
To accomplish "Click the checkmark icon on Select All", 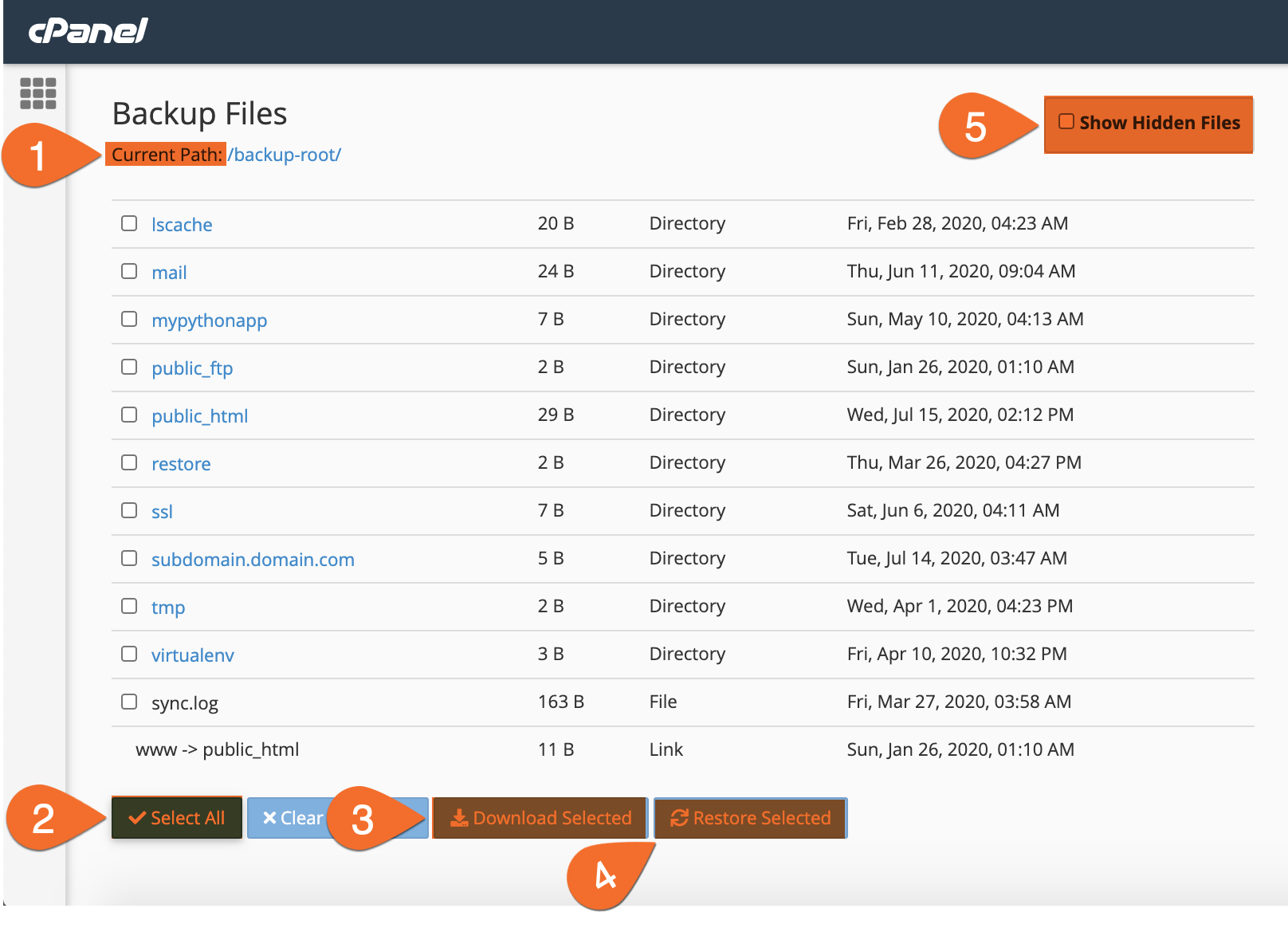I will [137, 816].
